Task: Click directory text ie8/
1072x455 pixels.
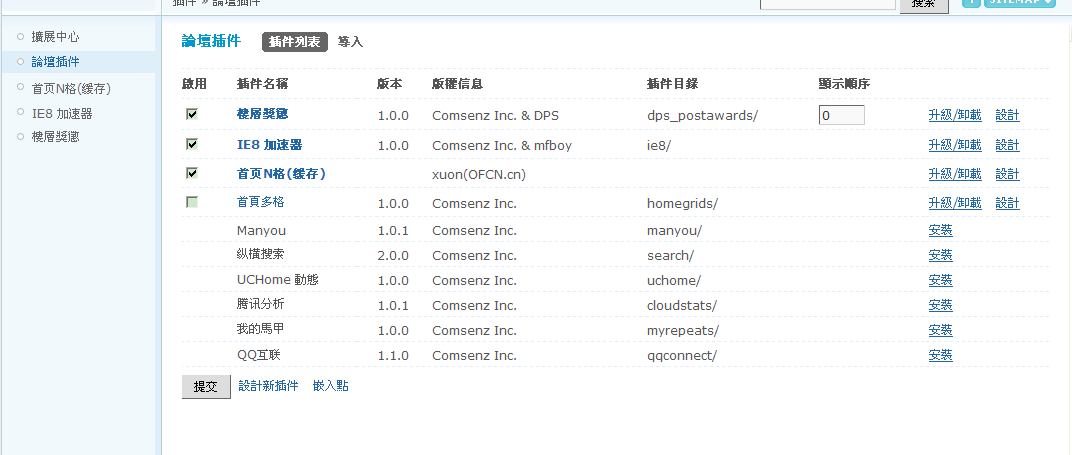Action: 659,146
